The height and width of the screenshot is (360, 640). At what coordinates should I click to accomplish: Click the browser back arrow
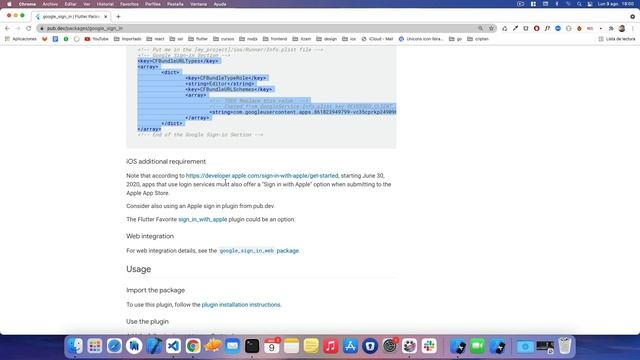pos(7,28)
